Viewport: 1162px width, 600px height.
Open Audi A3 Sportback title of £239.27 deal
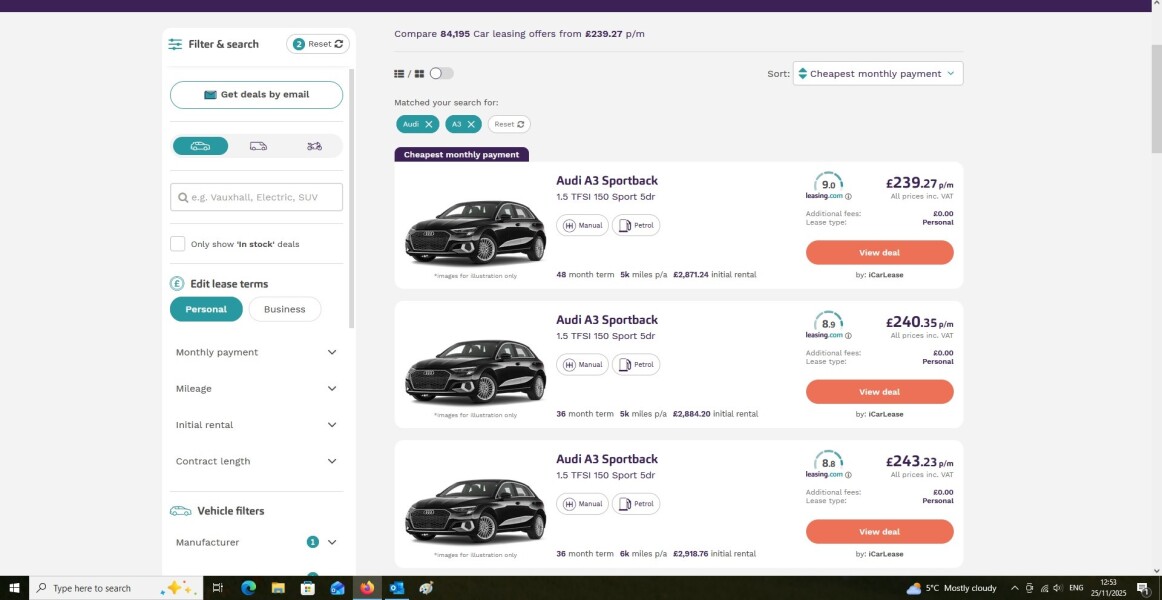(607, 181)
